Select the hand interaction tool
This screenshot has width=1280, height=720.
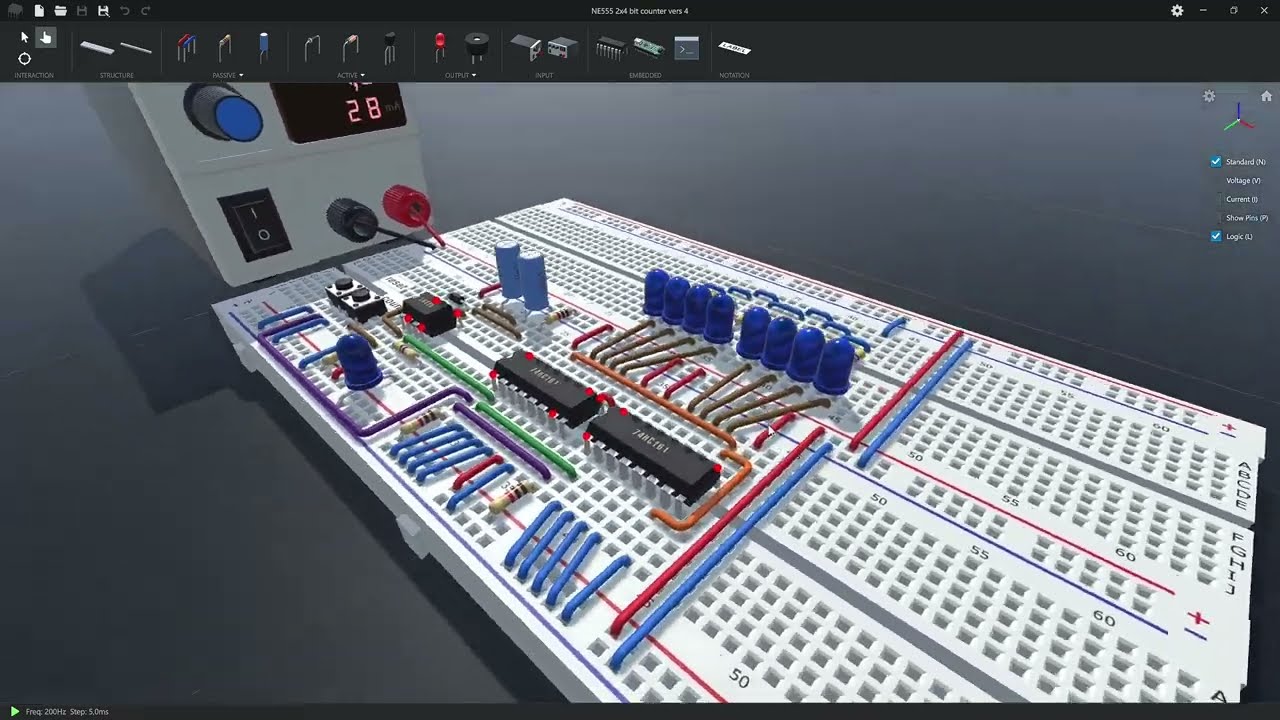pos(45,37)
